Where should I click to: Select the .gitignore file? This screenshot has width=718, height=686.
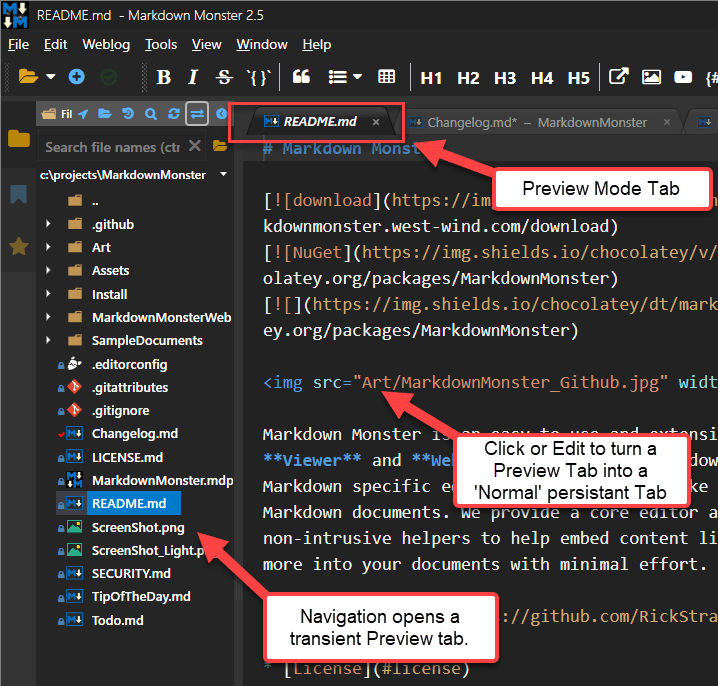click(120, 410)
